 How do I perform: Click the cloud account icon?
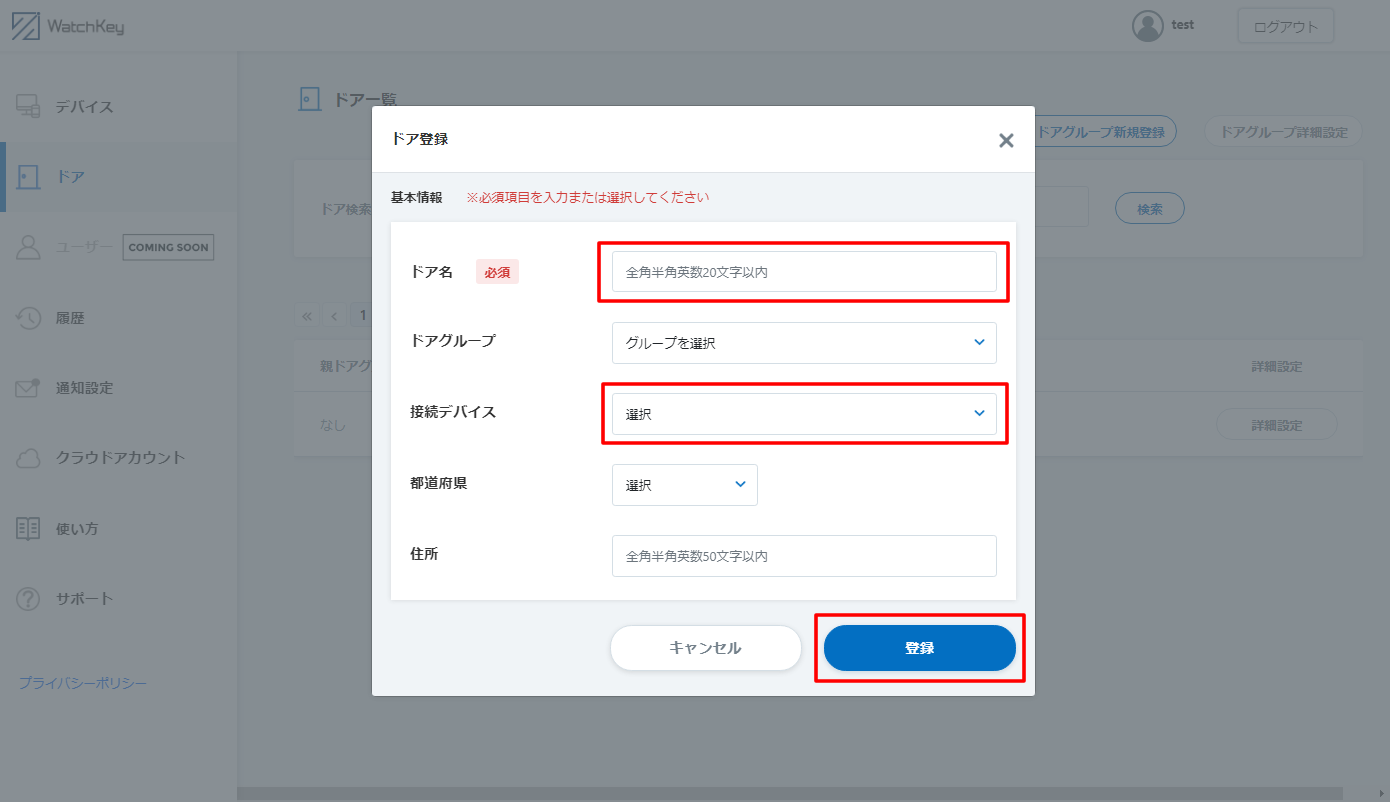(28, 458)
